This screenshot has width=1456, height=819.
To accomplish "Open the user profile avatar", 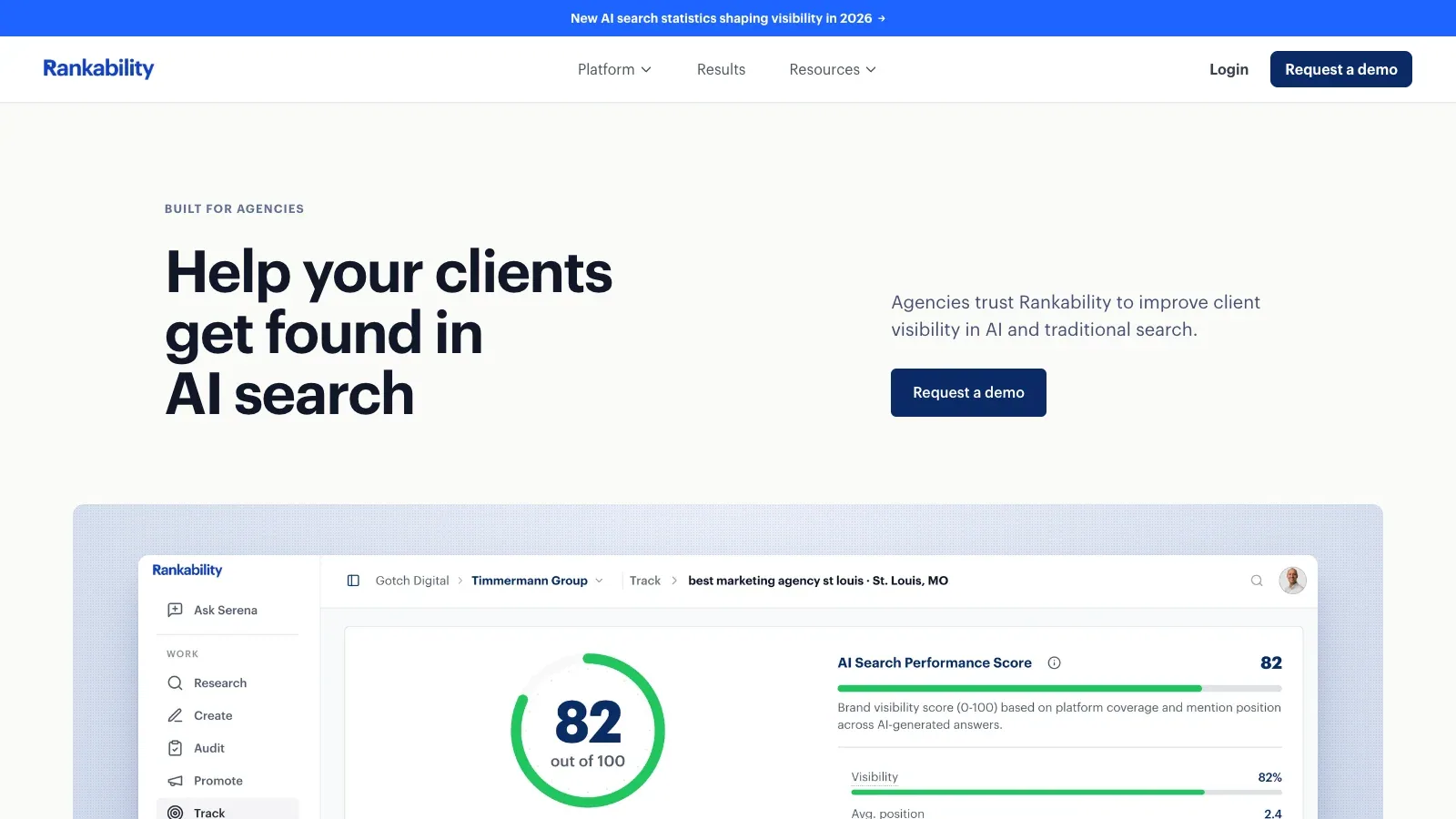I will (1292, 580).
